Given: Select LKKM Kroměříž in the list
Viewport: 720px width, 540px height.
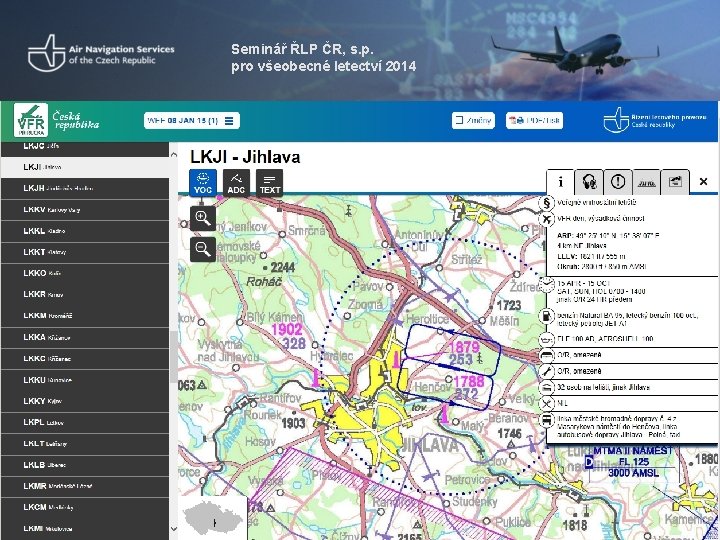Looking at the screenshot, I should [85, 316].
